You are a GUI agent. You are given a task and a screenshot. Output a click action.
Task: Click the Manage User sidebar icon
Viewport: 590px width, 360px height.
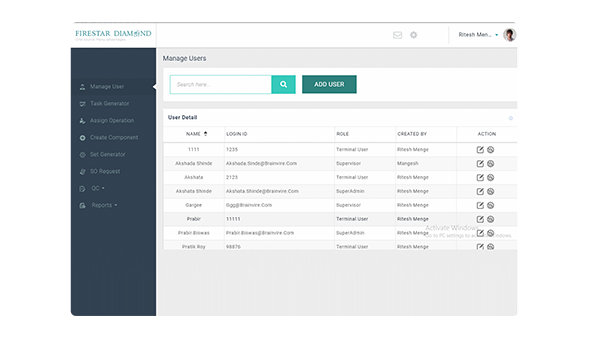pyautogui.click(x=82, y=87)
